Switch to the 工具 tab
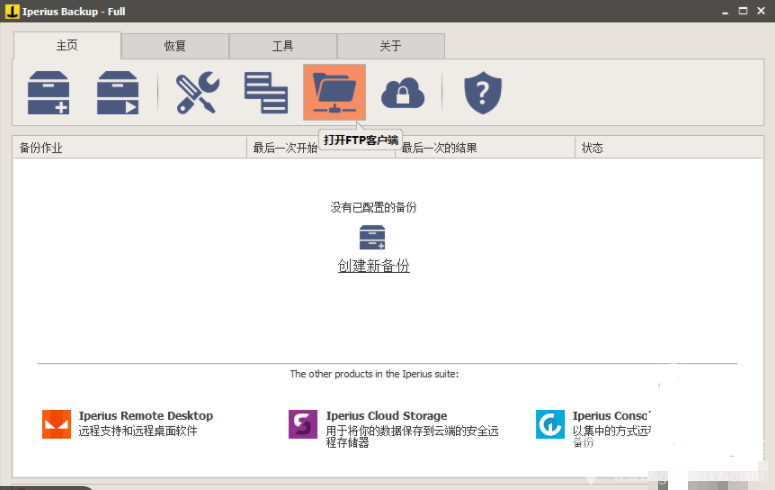 pos(283,46)
